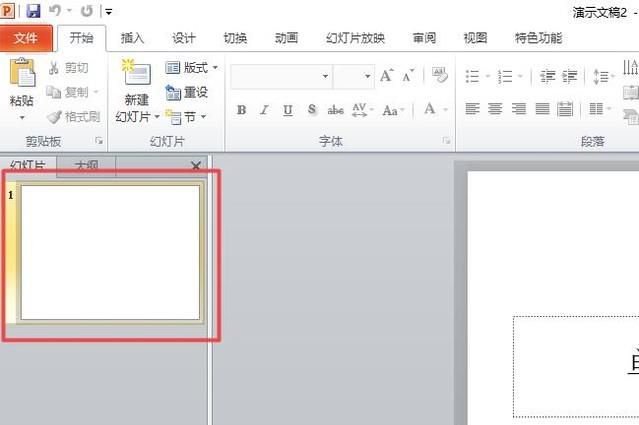Align text left
This screenshot has width=639, height=425.
pyautogui.click(x=472, y=109)
